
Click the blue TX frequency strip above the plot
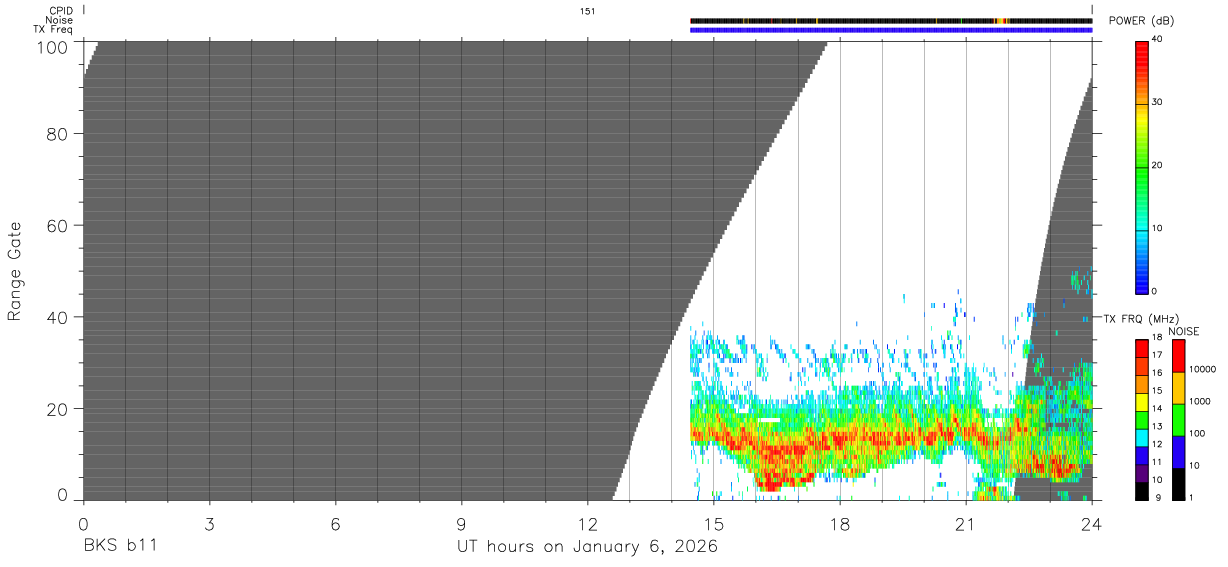[891, 30]
